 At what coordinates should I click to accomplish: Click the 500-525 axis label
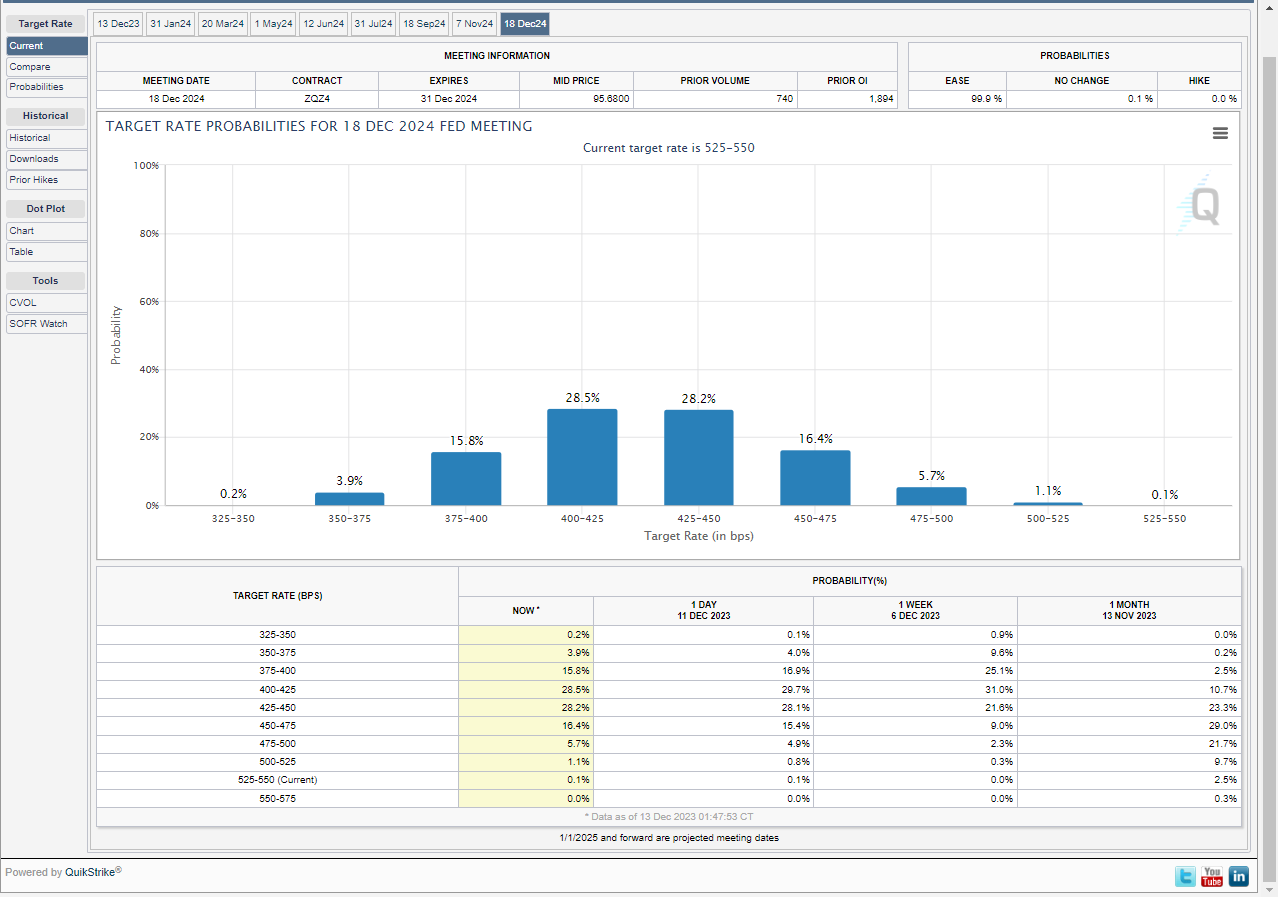[x=1048, y=519]
